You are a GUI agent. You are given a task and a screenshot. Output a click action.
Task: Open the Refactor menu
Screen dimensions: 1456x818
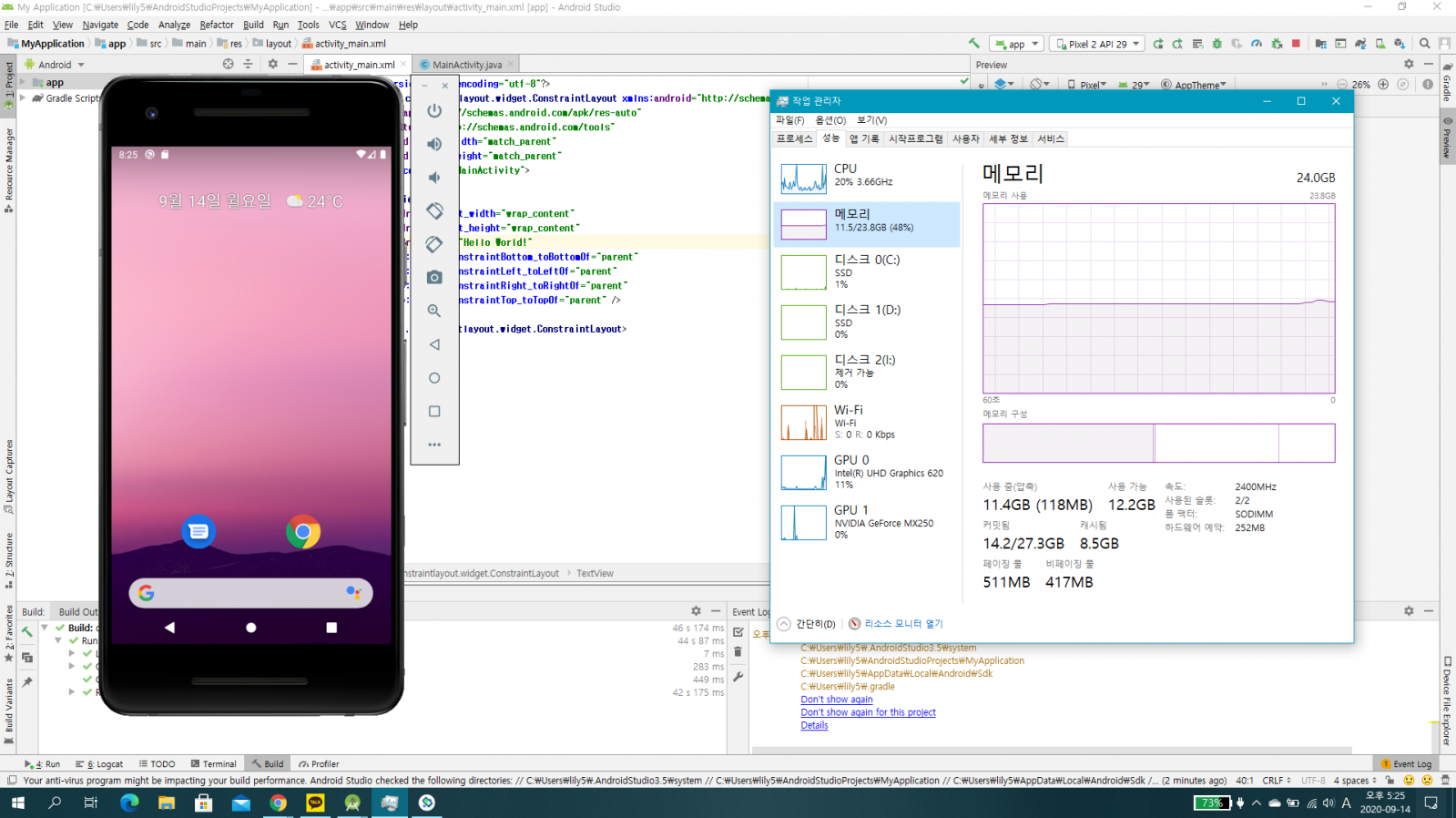point(216,25)
